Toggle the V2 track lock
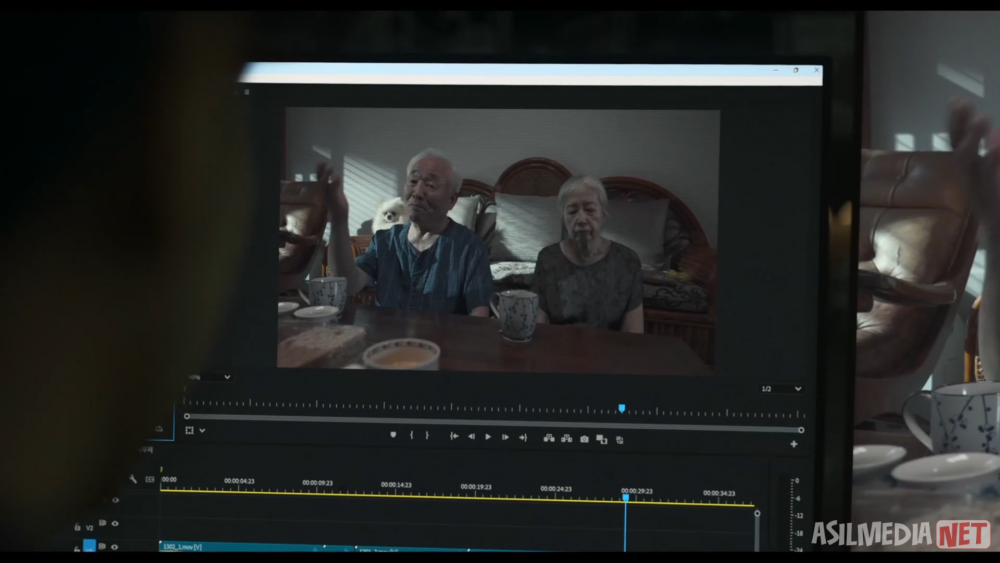This screenshot has width=1000, height=563. (78, 526)
